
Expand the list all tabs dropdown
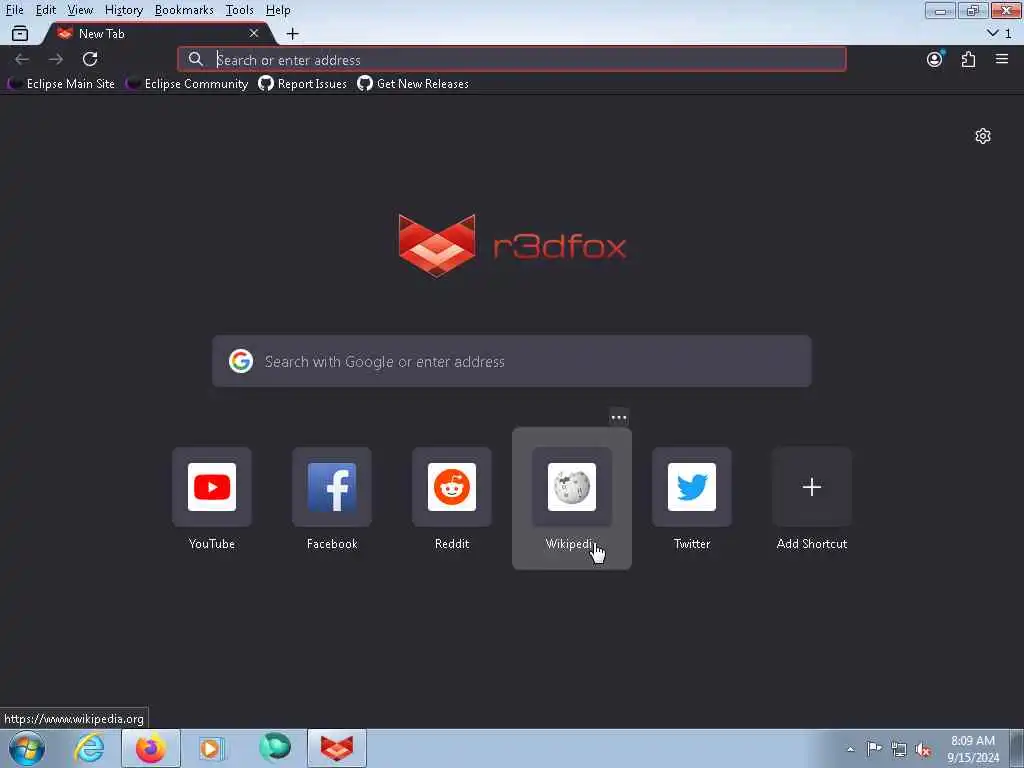[x=999, y=33]
